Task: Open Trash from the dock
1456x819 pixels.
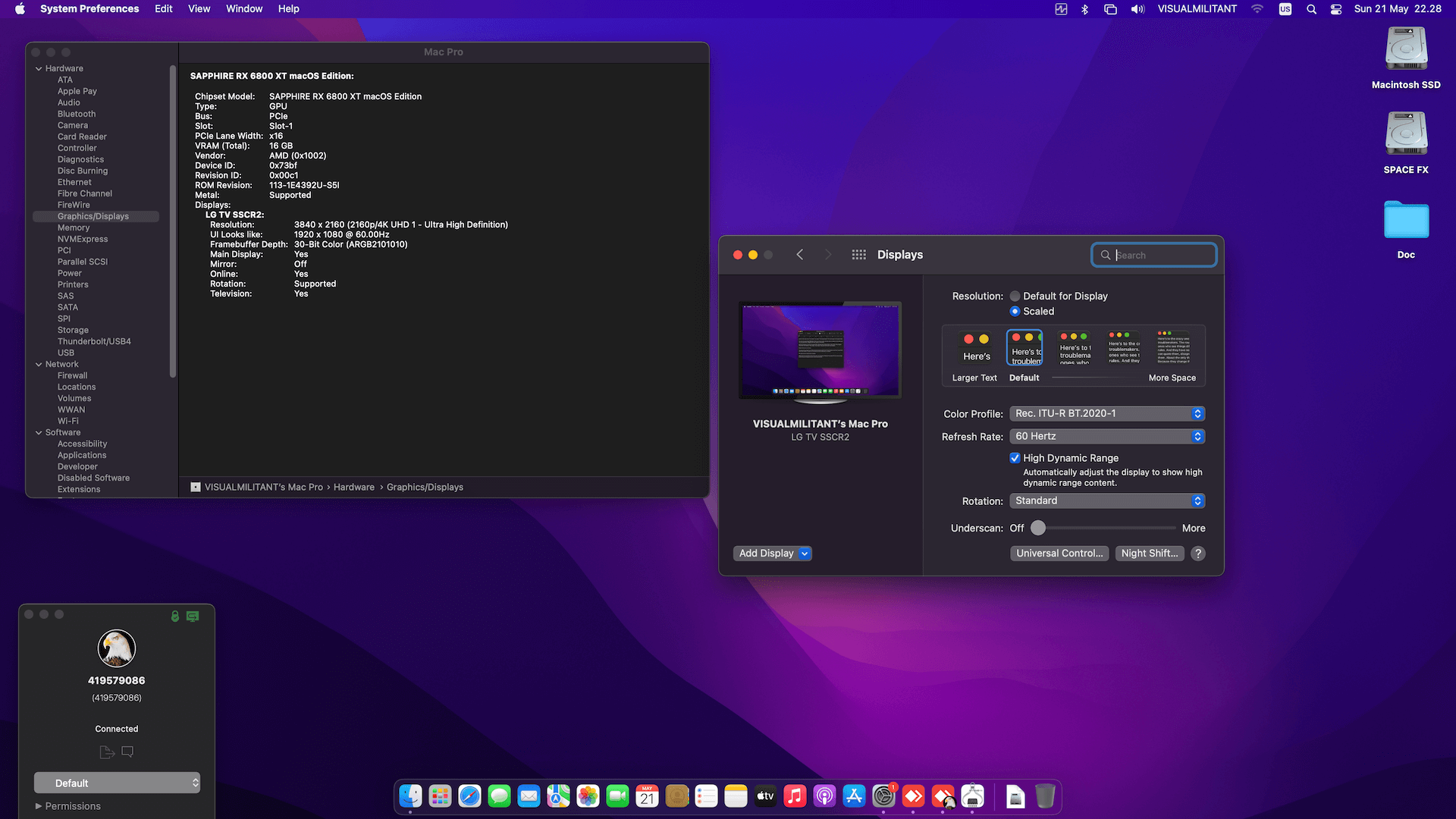Action: [1045, 796]
